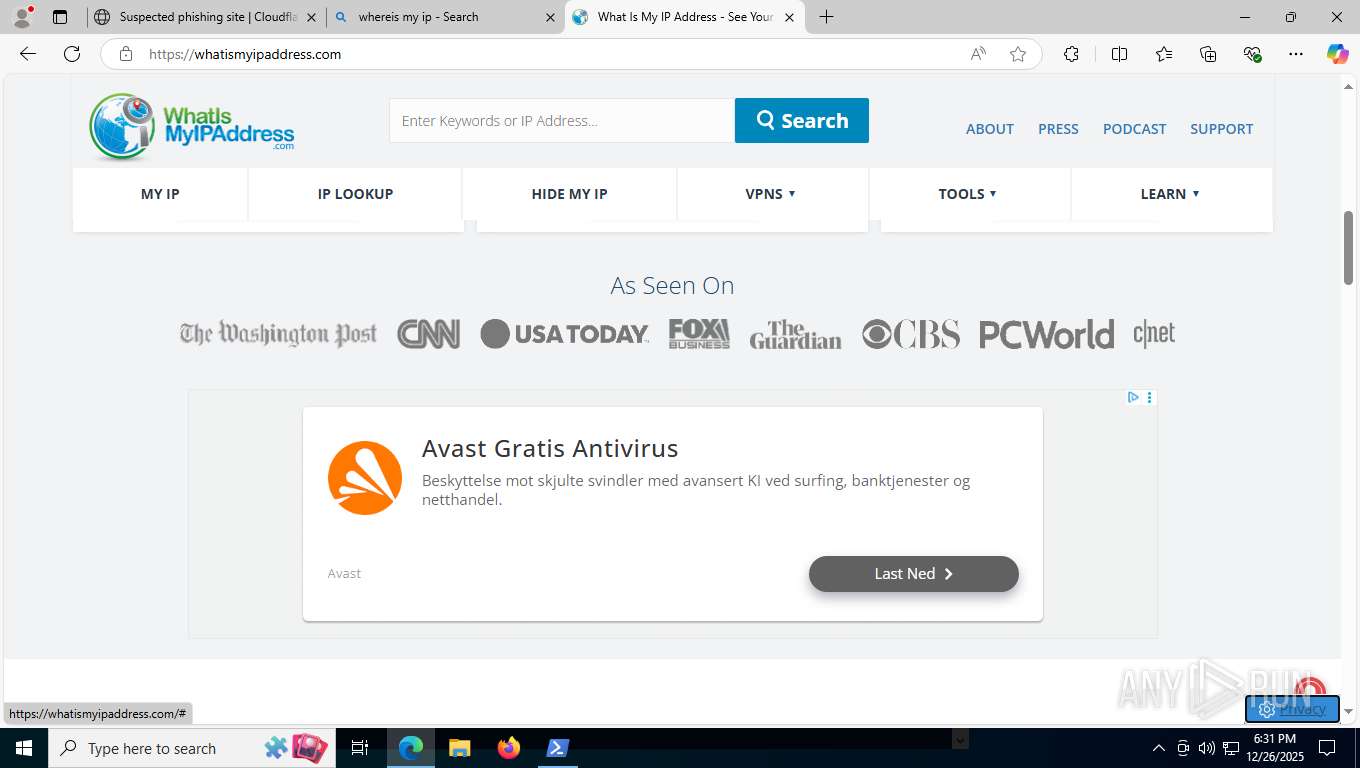Open the PRESS link

coord(1058,129)
